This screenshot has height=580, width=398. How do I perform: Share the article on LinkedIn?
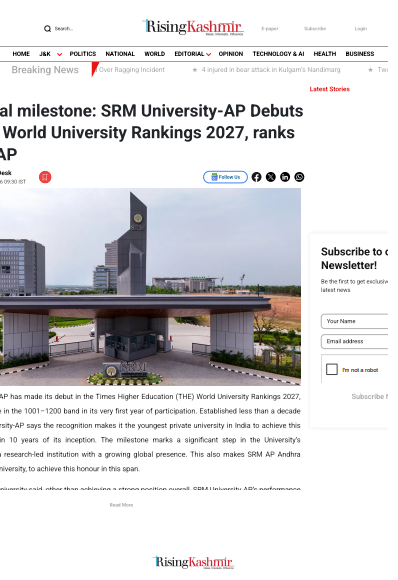click(x=285, y=177)
